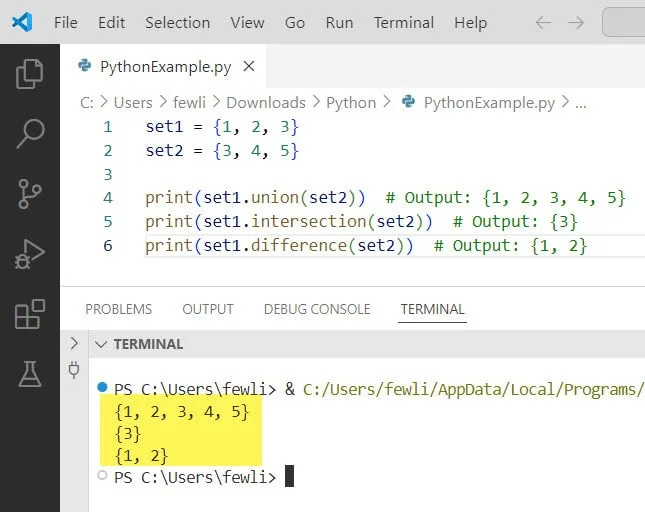Click the blue command status dot in the terminal
The height and width of the screenshot is (512, 645).
102,387
